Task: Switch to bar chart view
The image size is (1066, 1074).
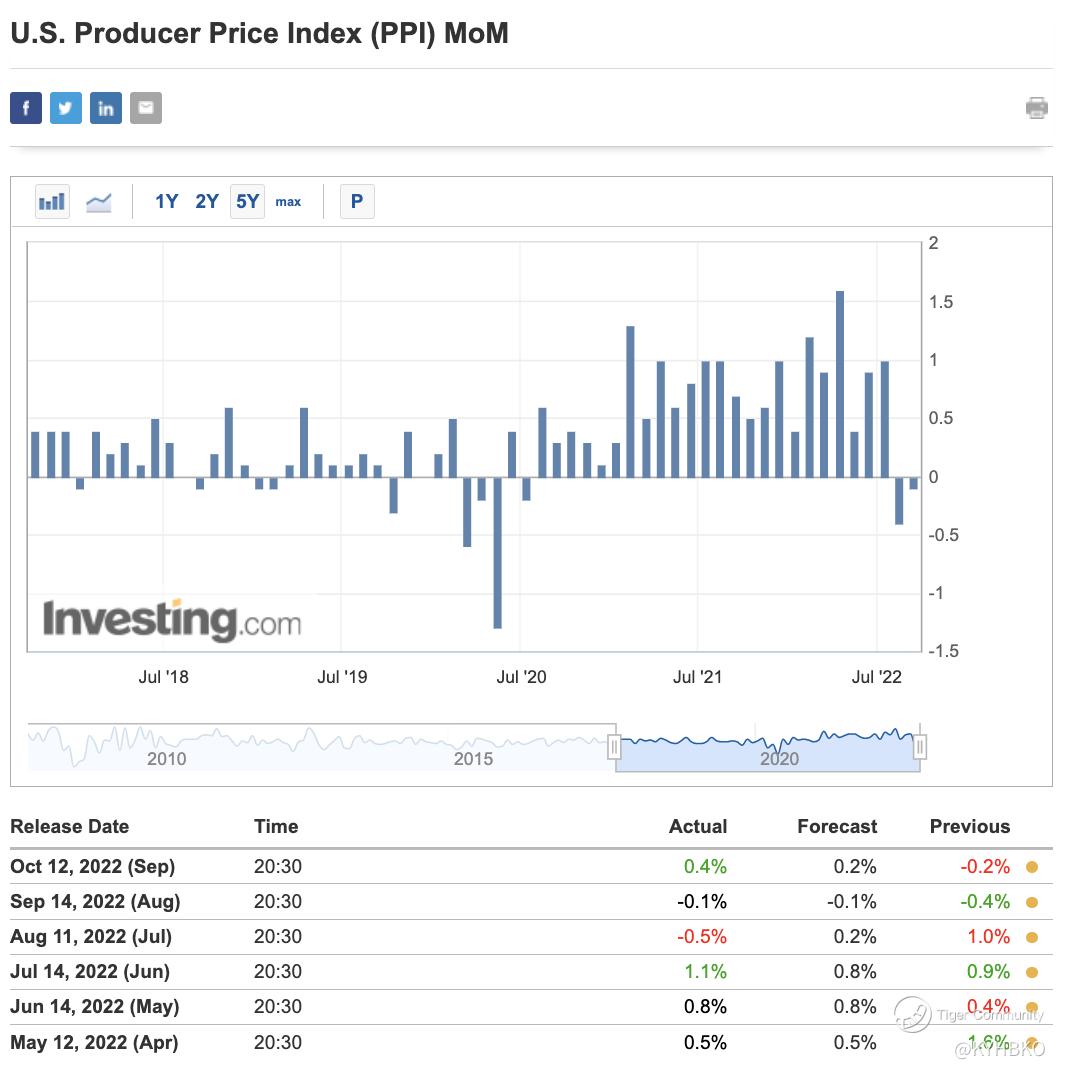Action: pyautogui.click(x=52, y=202)
